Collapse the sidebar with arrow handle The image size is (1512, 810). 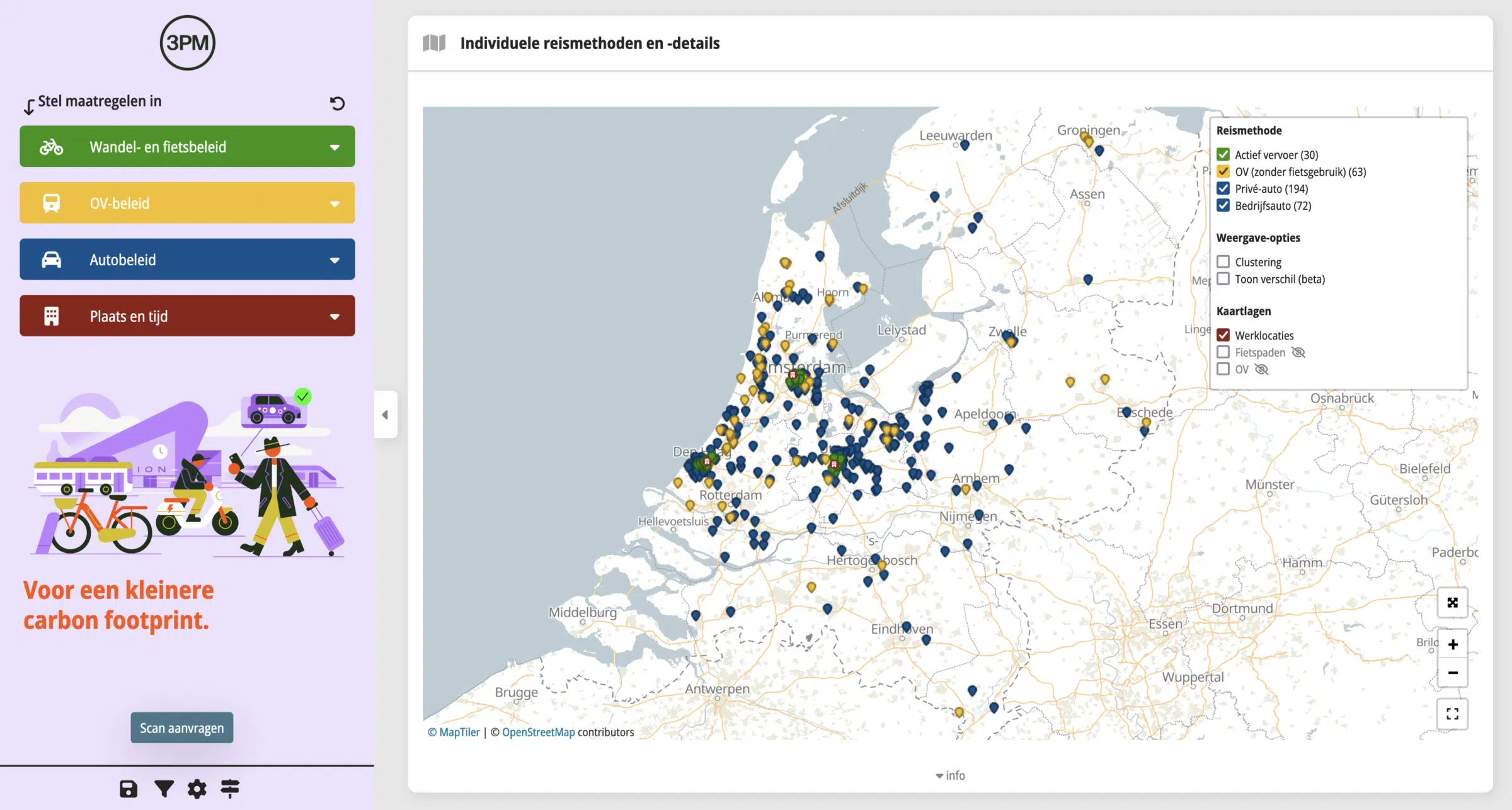(x=386, y=414)
